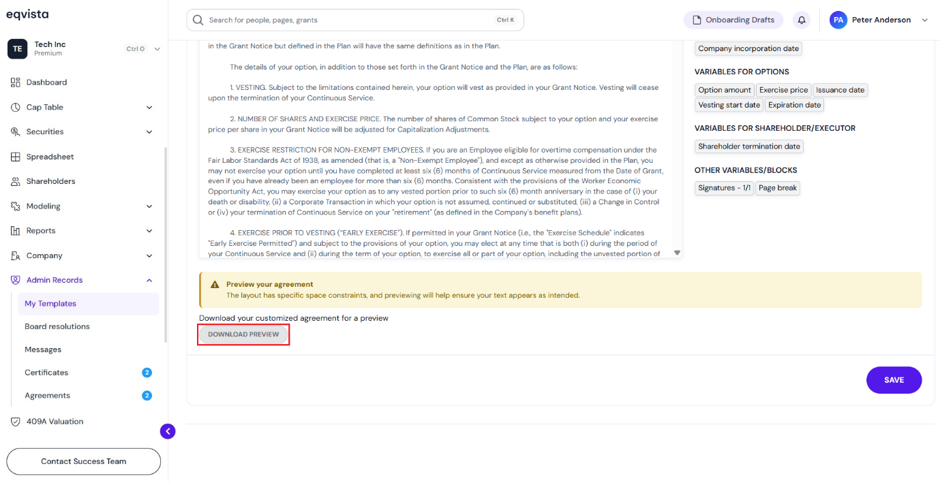Click the Shareholders people icon
The width and height of the screenshot is (940, 485).
point(16,181)
